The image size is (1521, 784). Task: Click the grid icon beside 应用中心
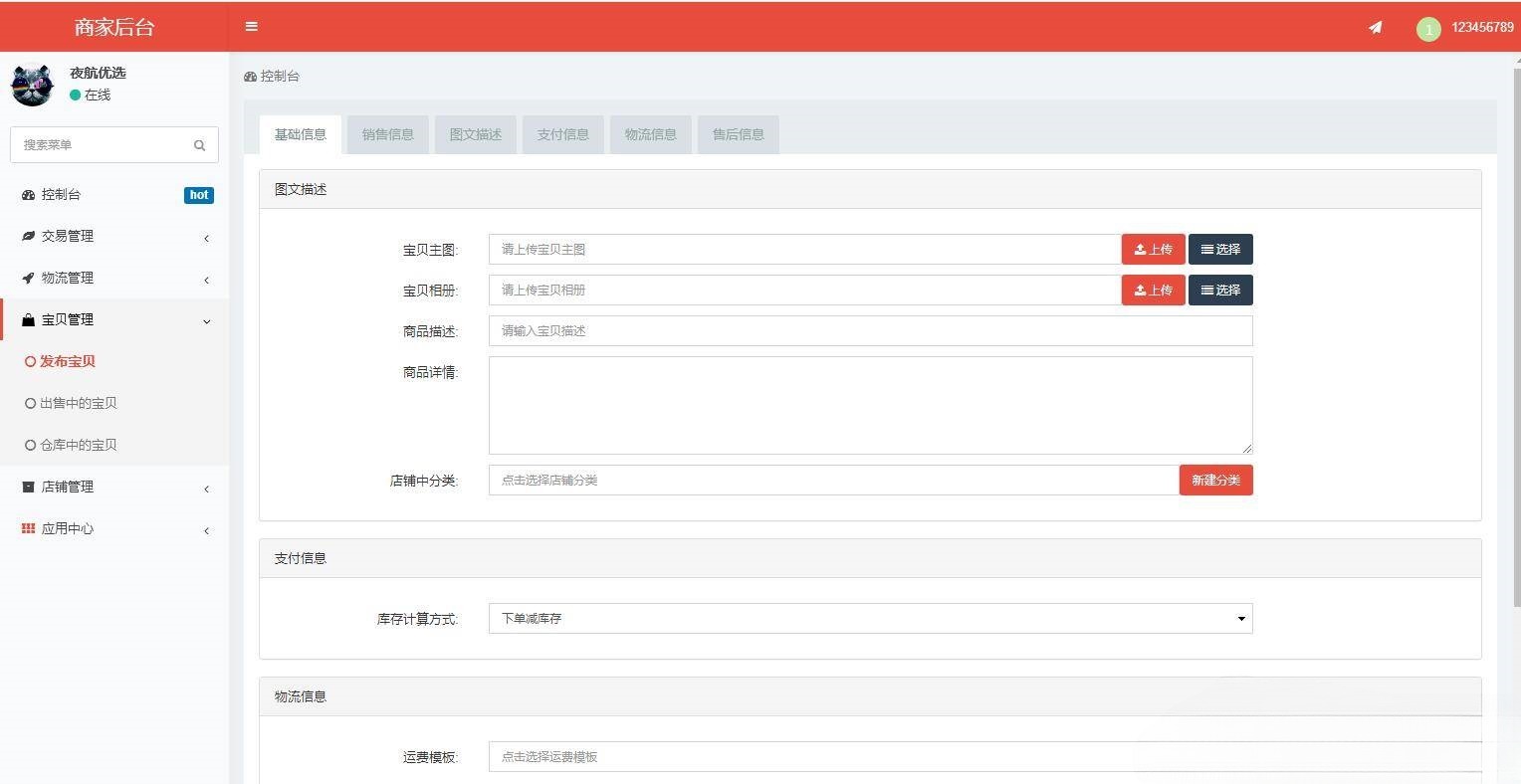(x=28, y=528)
